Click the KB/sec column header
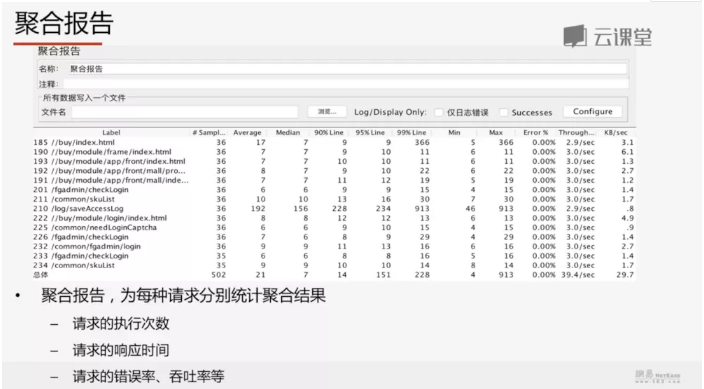The width and height of the screenshot is (704, 389). (x=616, y=133)
